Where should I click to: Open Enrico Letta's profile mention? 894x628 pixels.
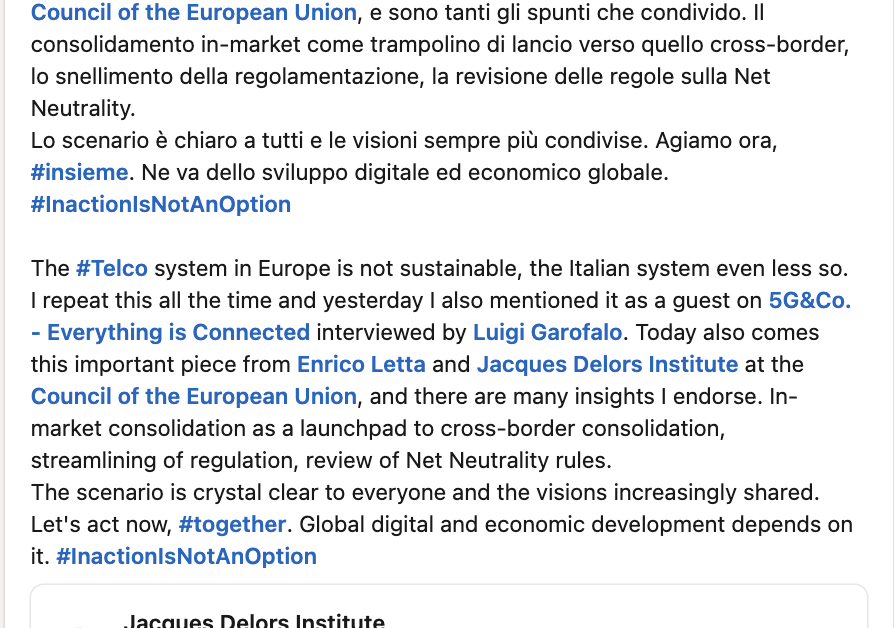click(361, 364)
